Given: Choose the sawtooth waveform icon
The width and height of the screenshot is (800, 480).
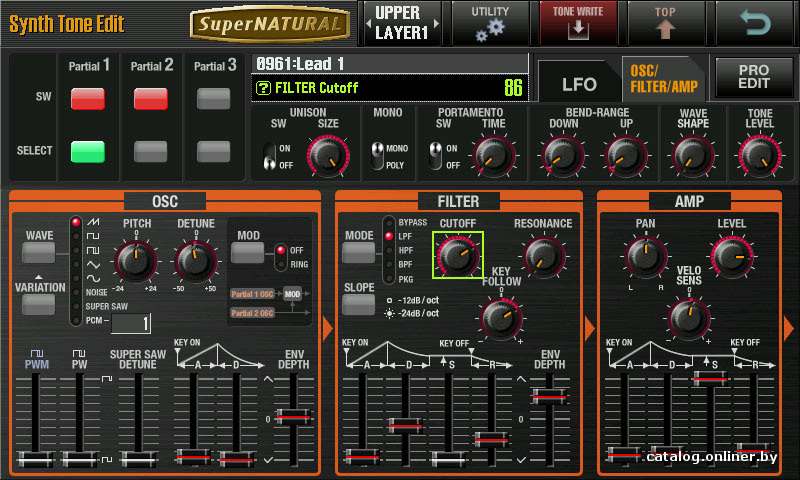Looking at the screenshot, I should (x=93, y=222).
